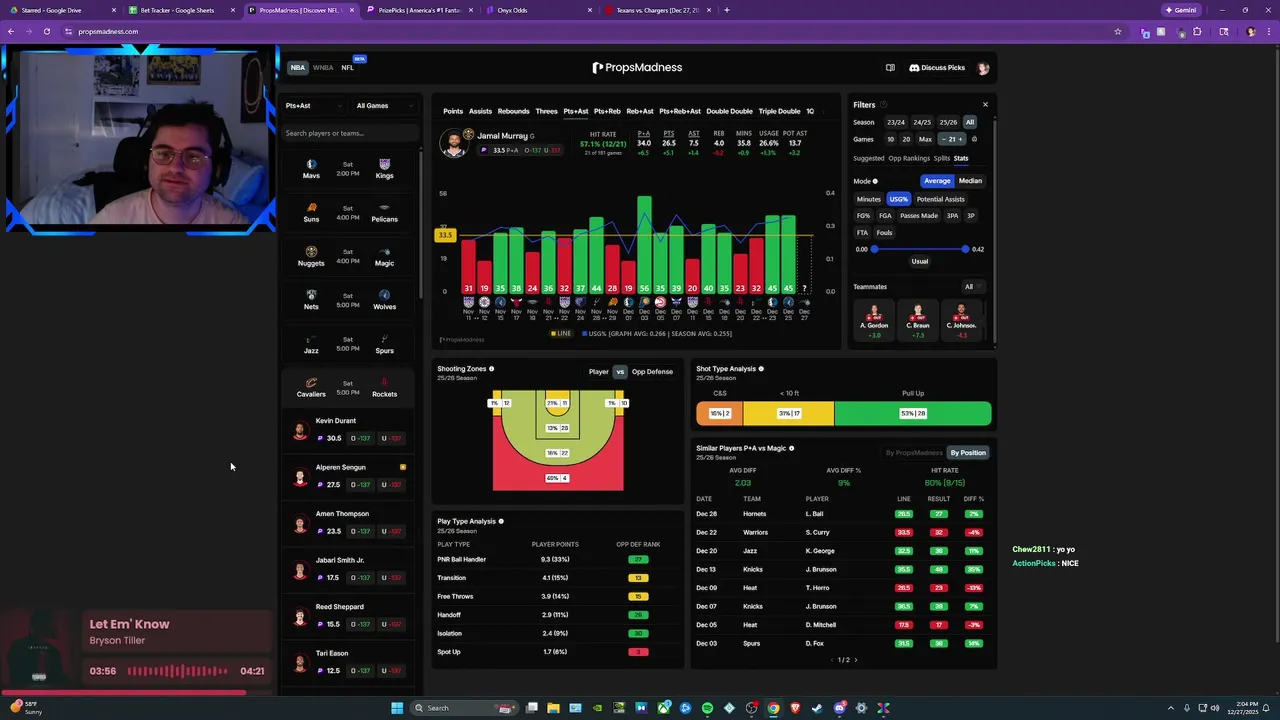Switch to the Assists stat tab
The height and width of the screenshot is (720, 1280).
click(480, 112)
